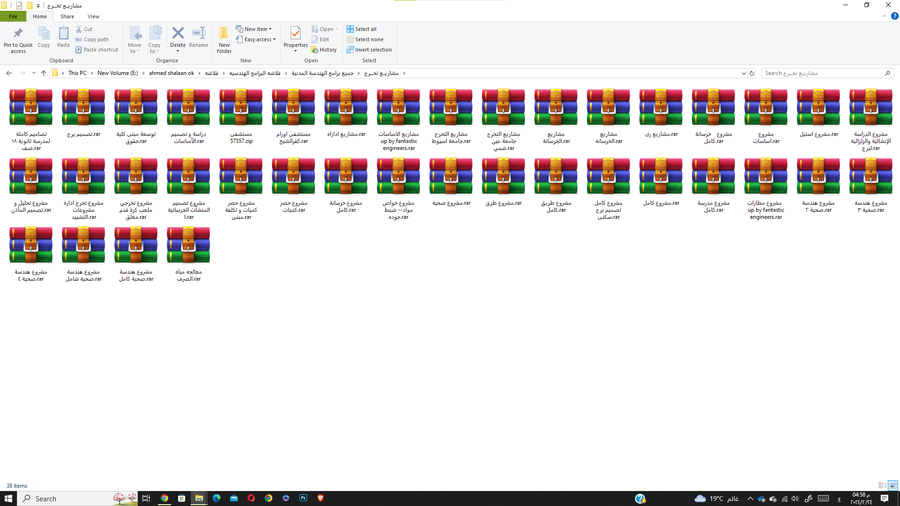
Task: Click the search box in File Explorer
Action: pos(822,73)
